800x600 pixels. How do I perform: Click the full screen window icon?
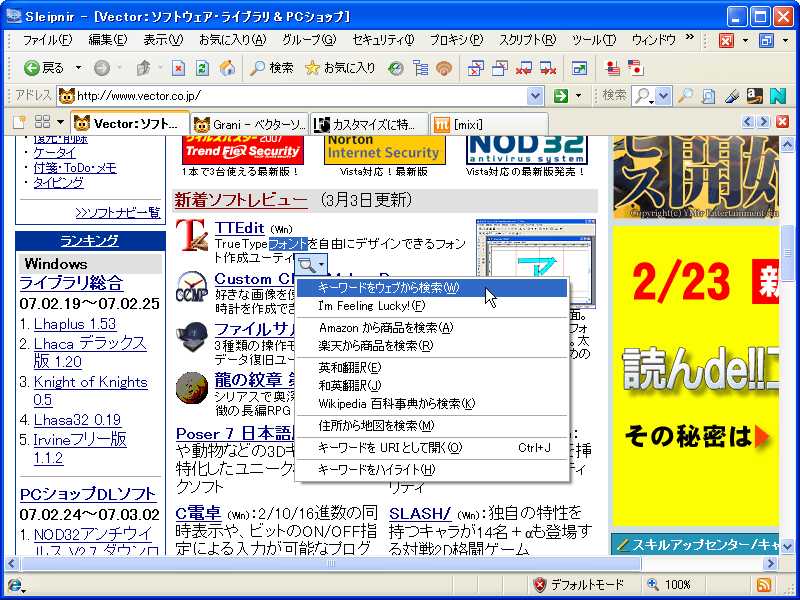(579, 68)
